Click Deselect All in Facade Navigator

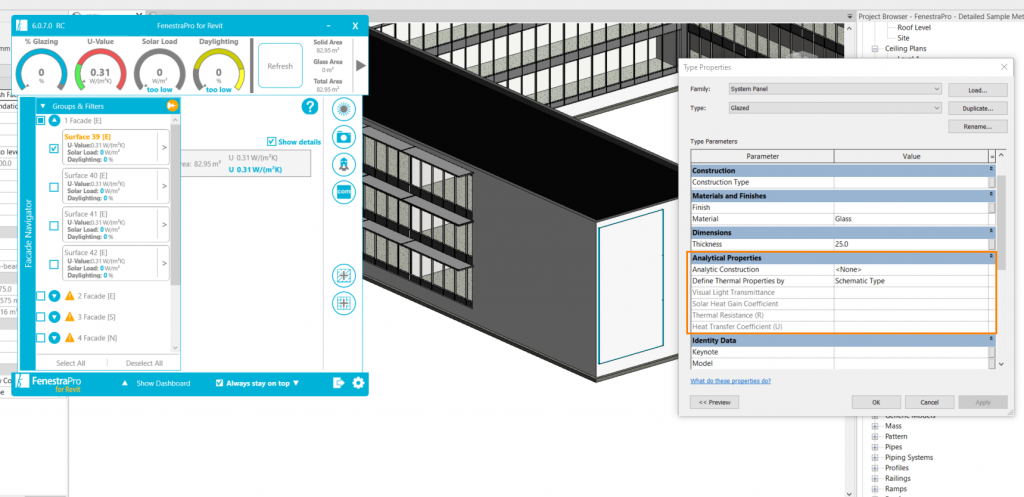(144, 363)
